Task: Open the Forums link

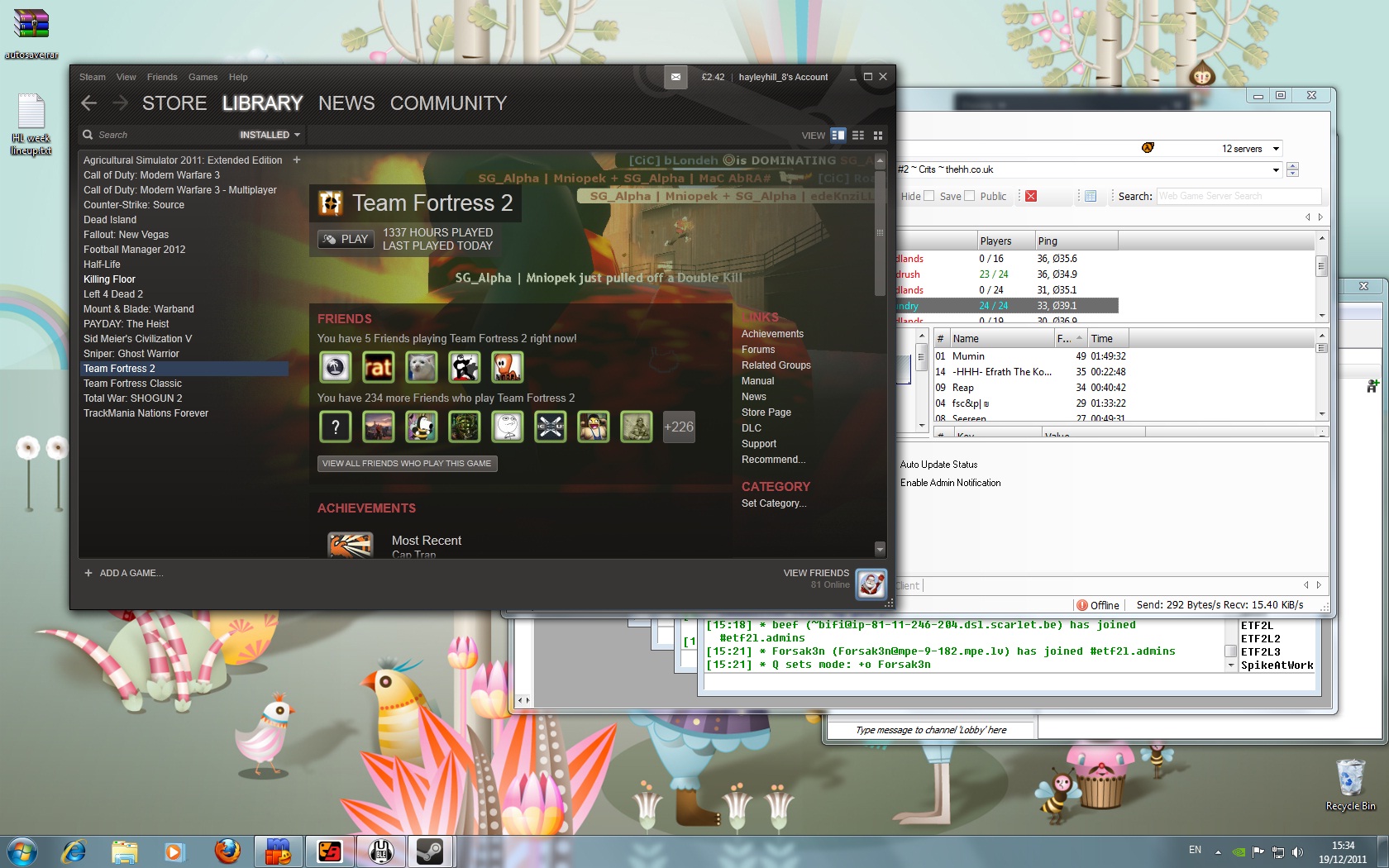Action: 758,350
